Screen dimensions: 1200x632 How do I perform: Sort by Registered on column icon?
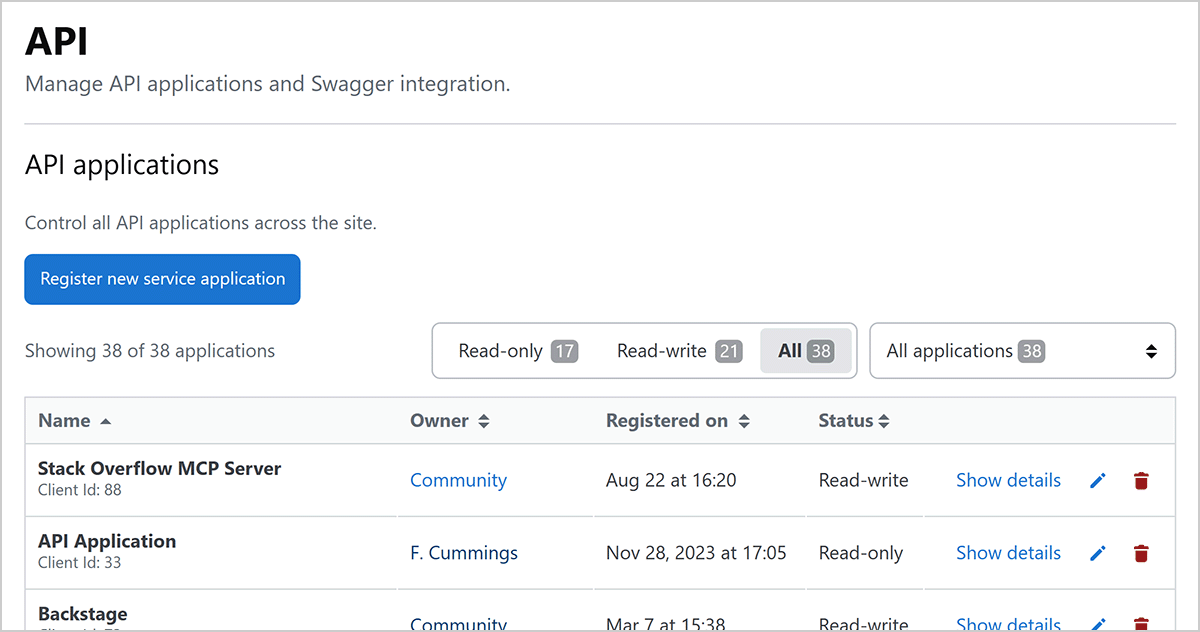[744, 421]
